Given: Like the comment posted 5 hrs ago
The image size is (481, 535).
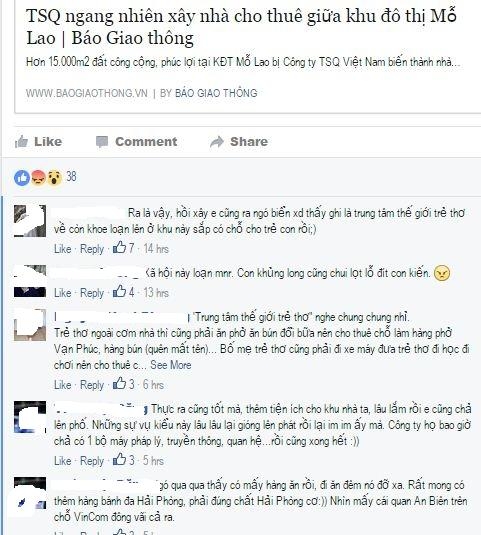Looking at the screenshot, I should [x=62, y=461].
